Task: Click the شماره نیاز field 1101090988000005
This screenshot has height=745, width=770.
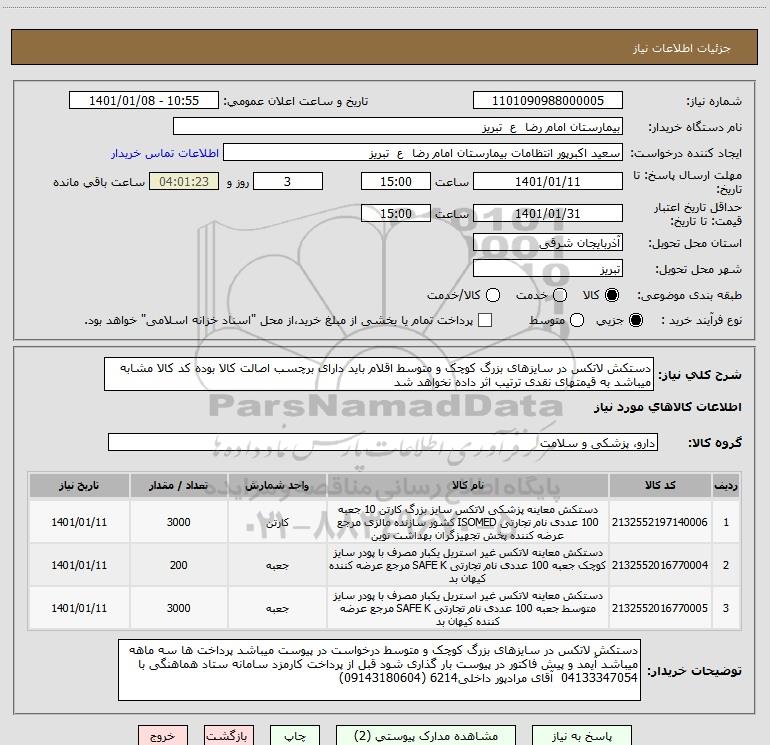Action: coord(548,101)
